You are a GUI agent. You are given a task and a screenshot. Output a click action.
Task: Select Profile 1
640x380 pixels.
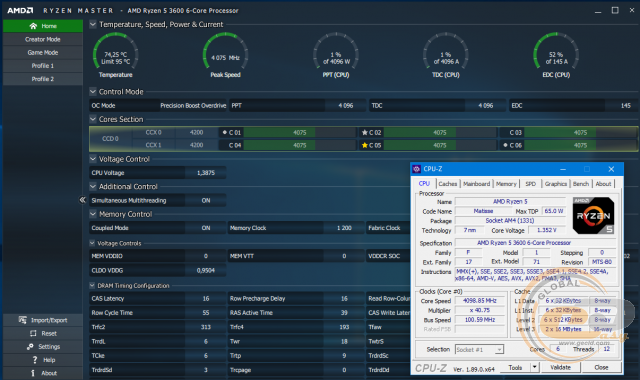43,66
